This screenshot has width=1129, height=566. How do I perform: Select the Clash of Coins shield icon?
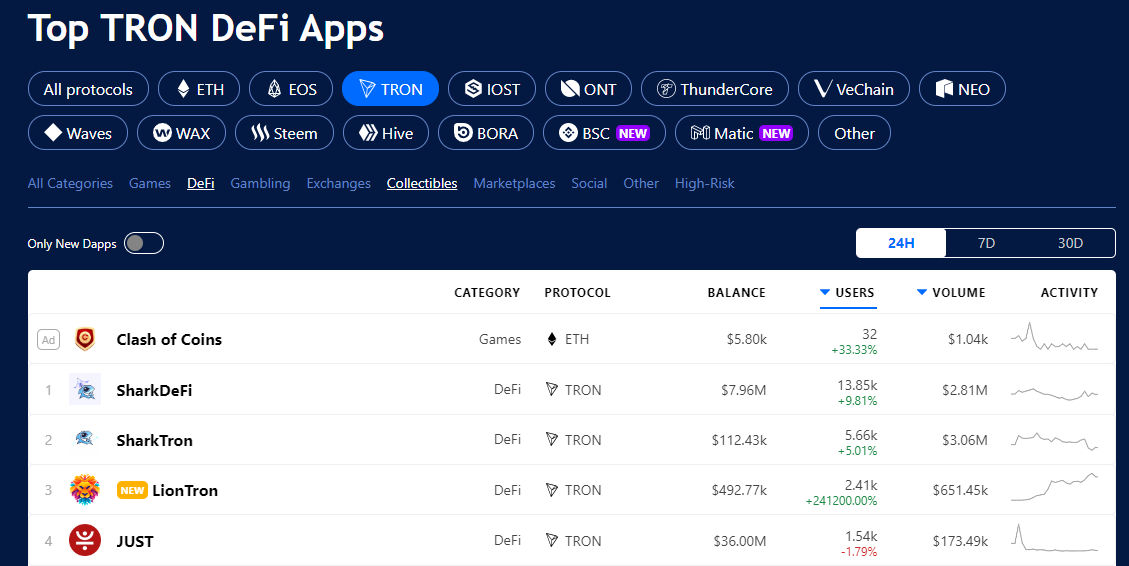tap(85, 339)
